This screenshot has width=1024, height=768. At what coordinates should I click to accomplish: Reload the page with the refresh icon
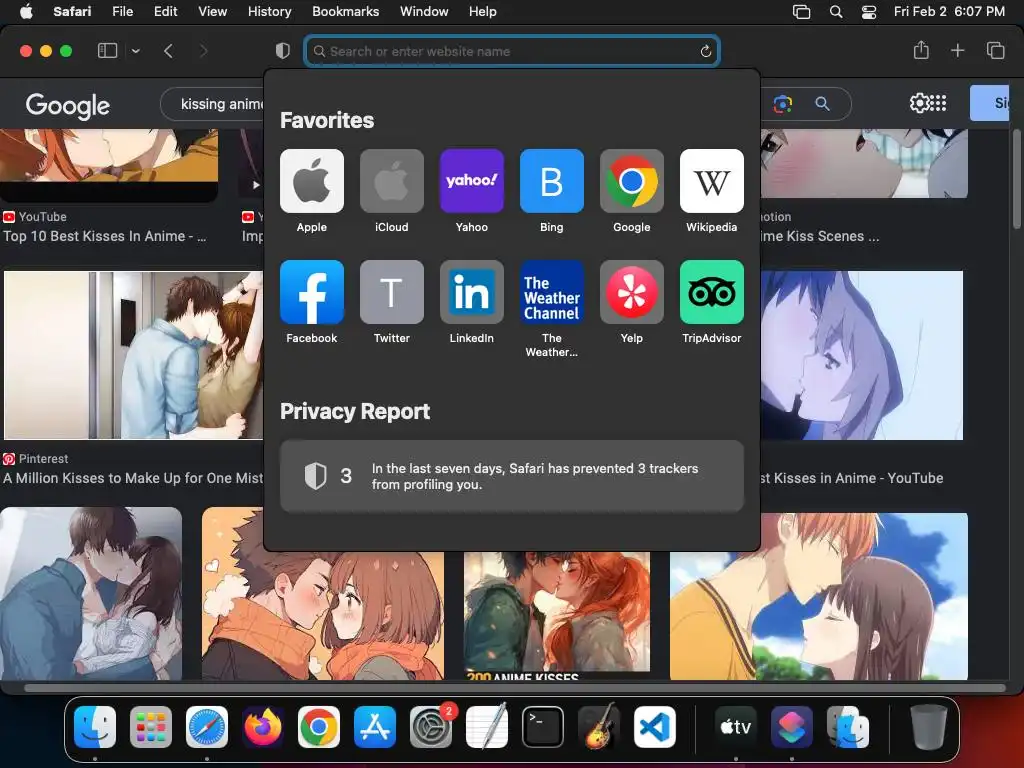pyautogui.click(x=705, y=51)
